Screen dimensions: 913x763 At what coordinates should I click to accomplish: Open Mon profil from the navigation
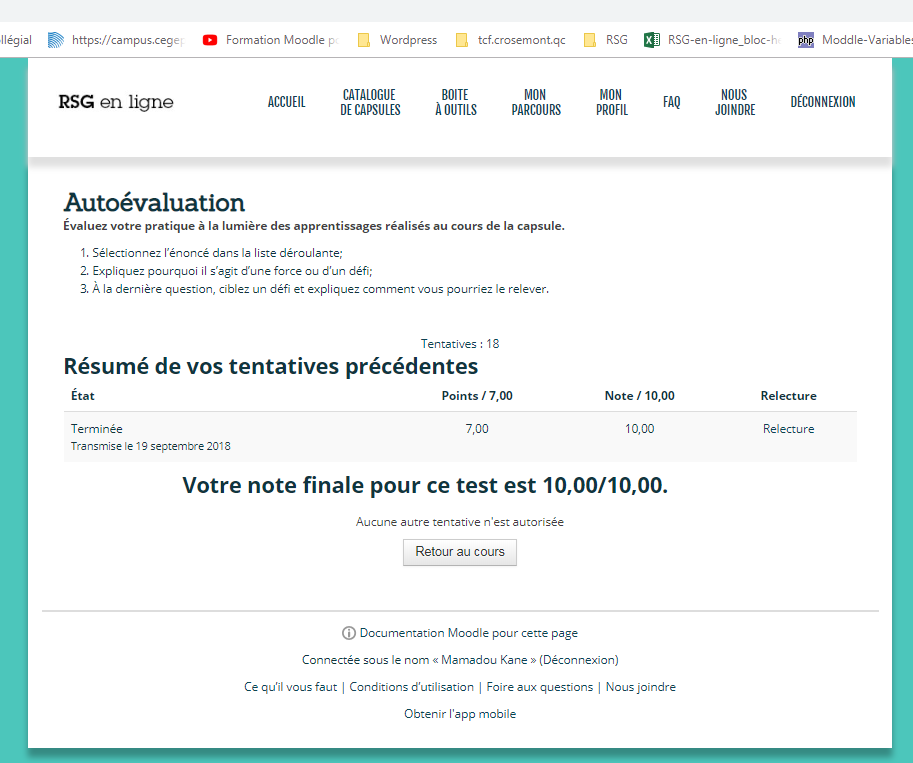[x=611, y=102]
